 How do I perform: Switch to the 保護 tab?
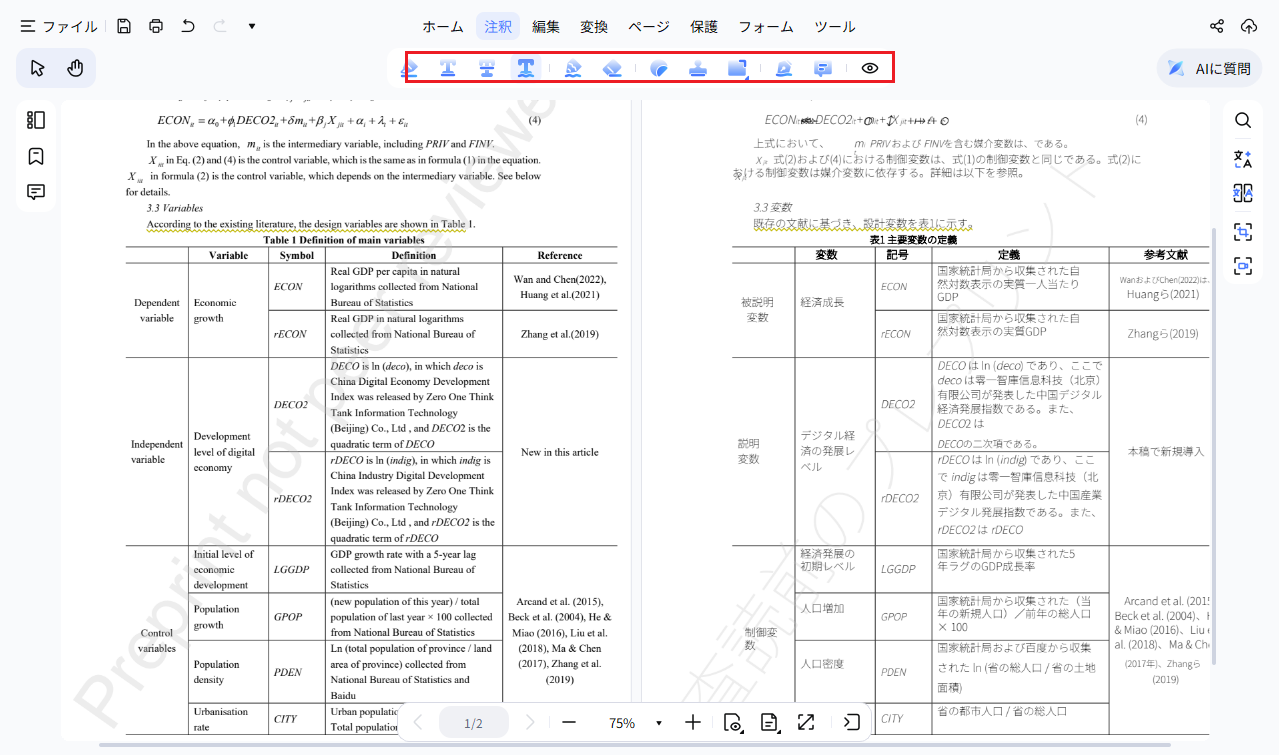point(704,27)
